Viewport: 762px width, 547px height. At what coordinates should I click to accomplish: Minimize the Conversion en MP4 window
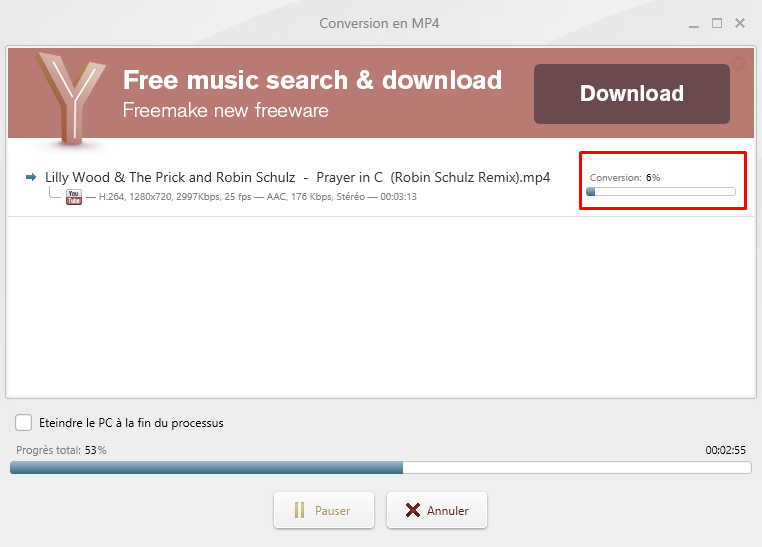pos(694,24)
